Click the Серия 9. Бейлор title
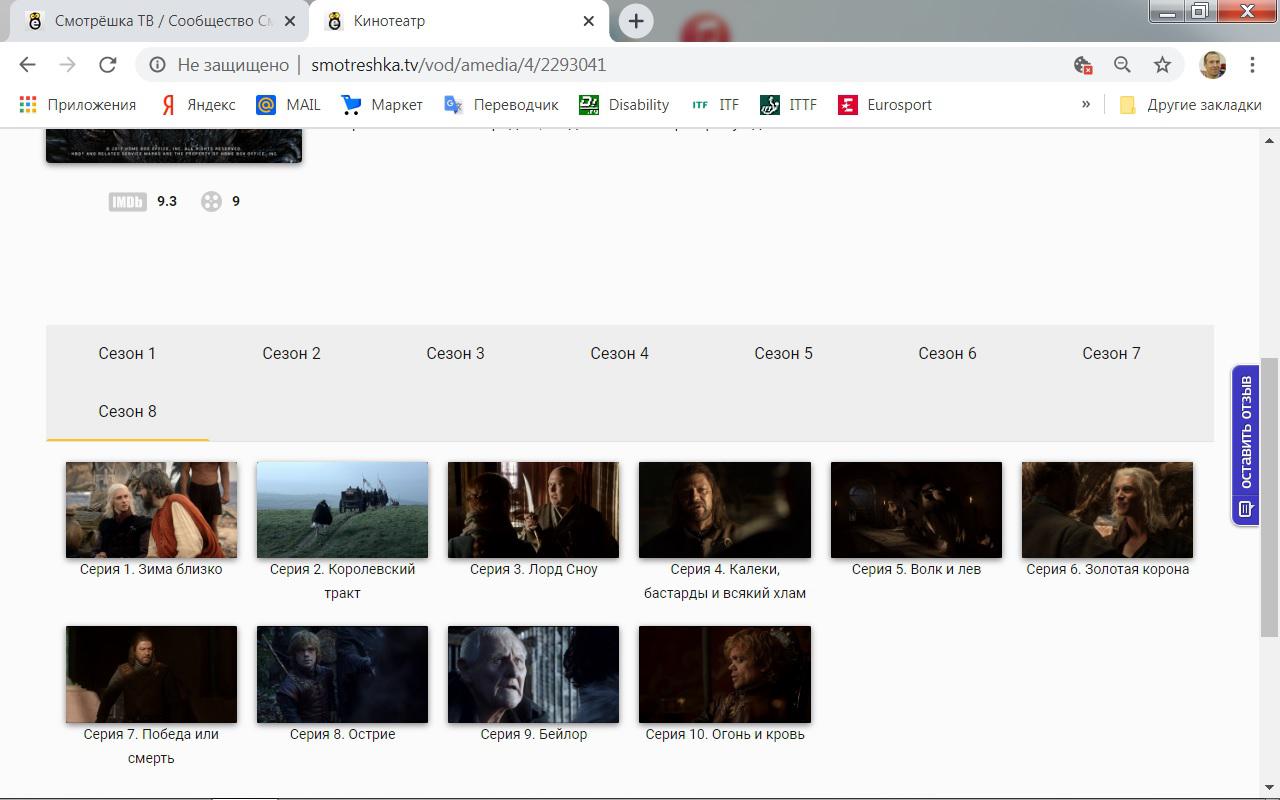The width and height of the screenshot is (1280, 800). pyautogui.click(x=533, y=734)
